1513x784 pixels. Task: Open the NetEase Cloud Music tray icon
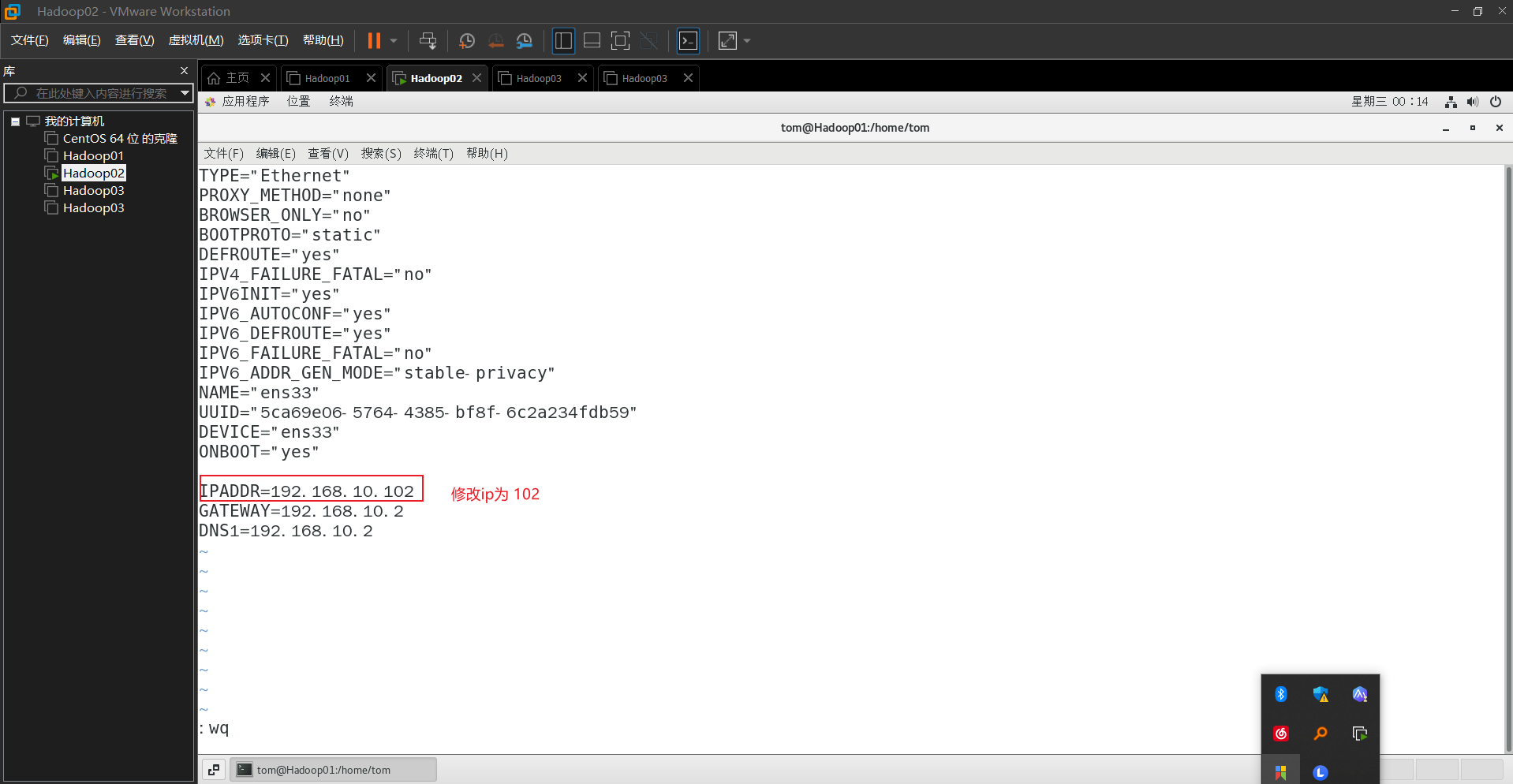coord(1281,734)
